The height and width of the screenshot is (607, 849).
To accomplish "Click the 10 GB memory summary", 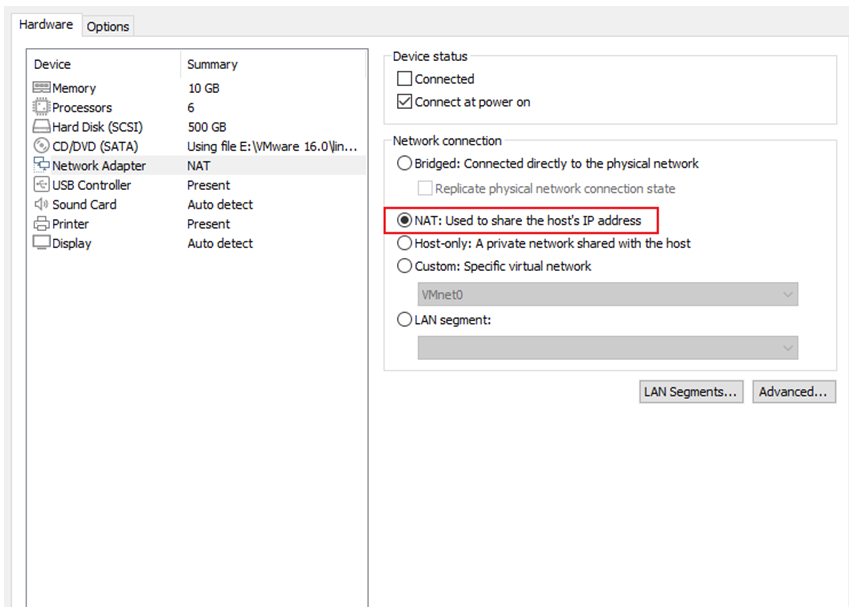I will (204, 88).
